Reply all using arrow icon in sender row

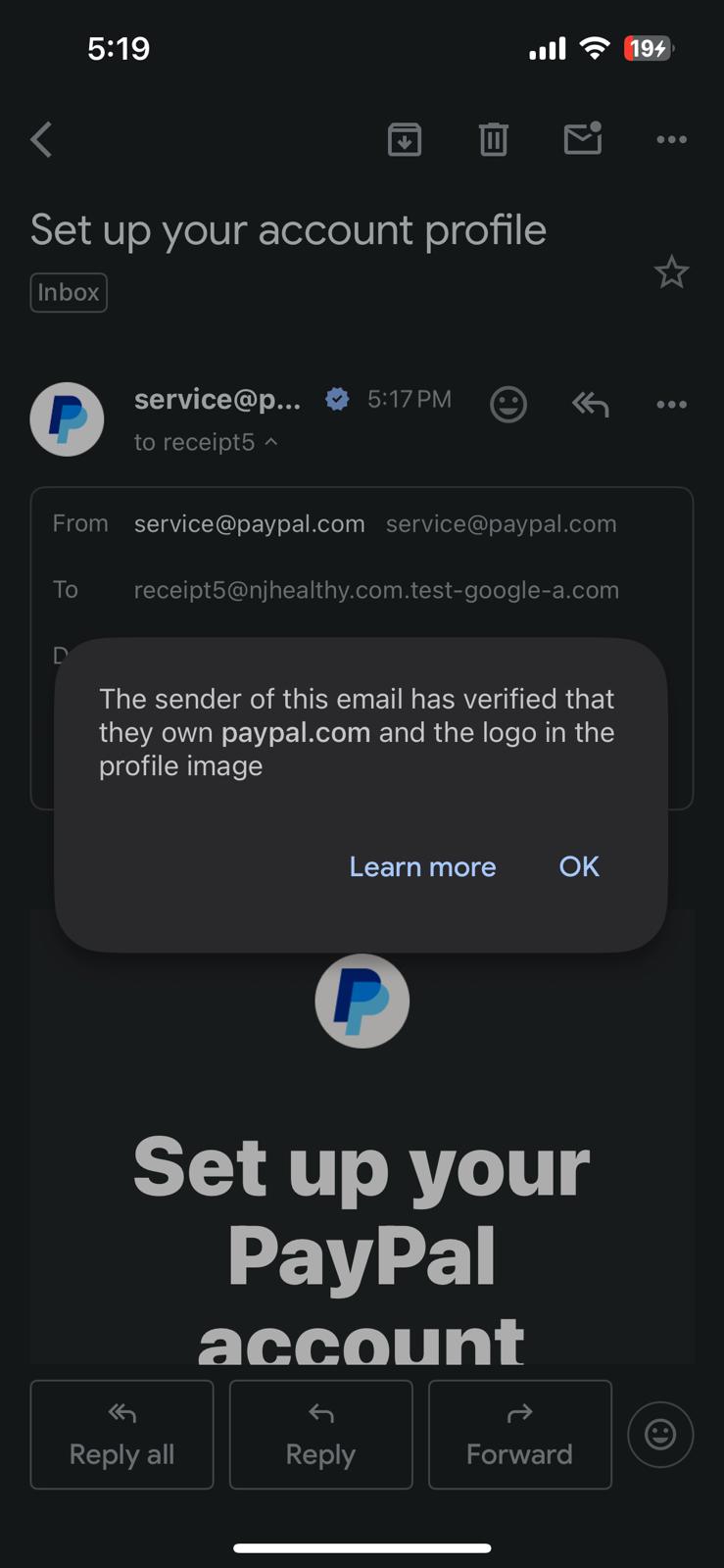(591, 404)
